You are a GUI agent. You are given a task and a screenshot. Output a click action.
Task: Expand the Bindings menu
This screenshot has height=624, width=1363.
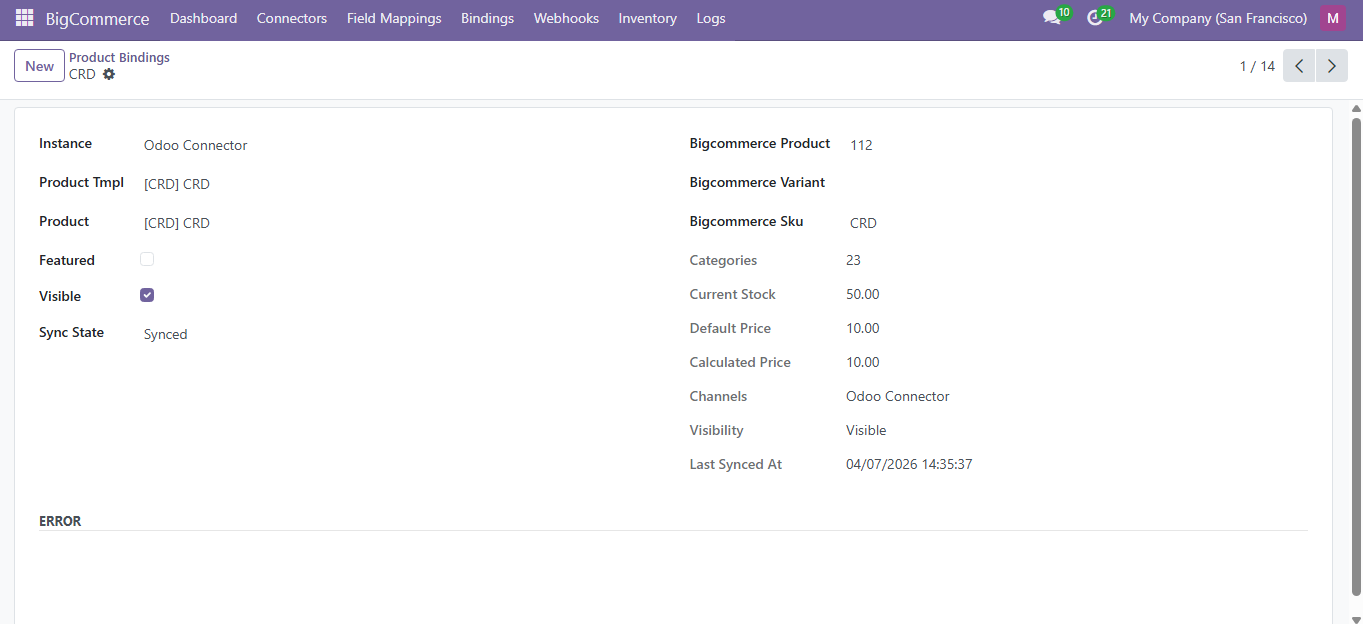click(487, 18)
